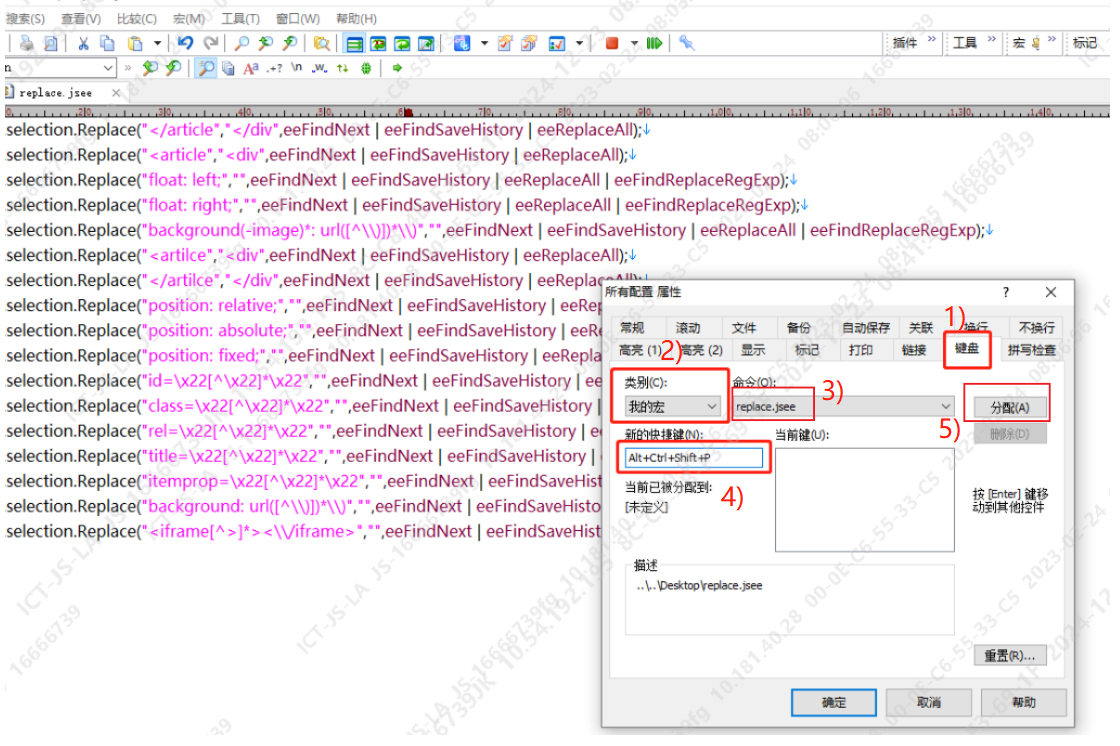Click the Find in Files icon
This screenshot has height=746, width=1120.
tap(321, 43)
